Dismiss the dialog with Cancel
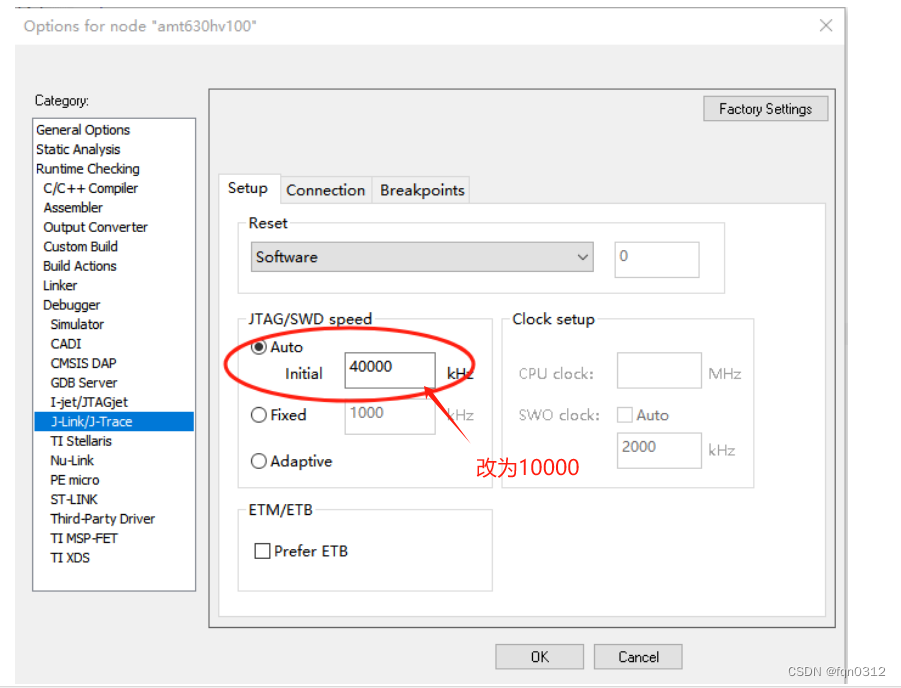 click(x=637, y=656)
